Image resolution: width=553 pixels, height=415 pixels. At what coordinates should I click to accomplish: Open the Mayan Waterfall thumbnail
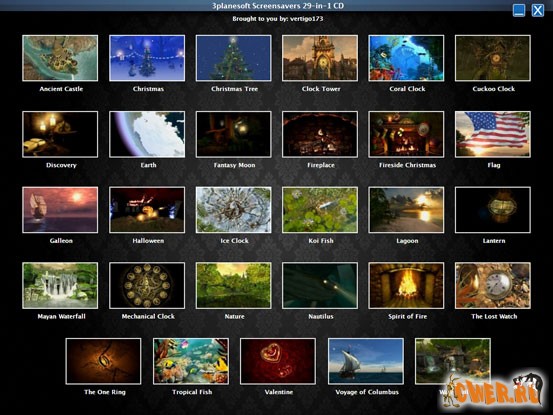pos(60,286)
